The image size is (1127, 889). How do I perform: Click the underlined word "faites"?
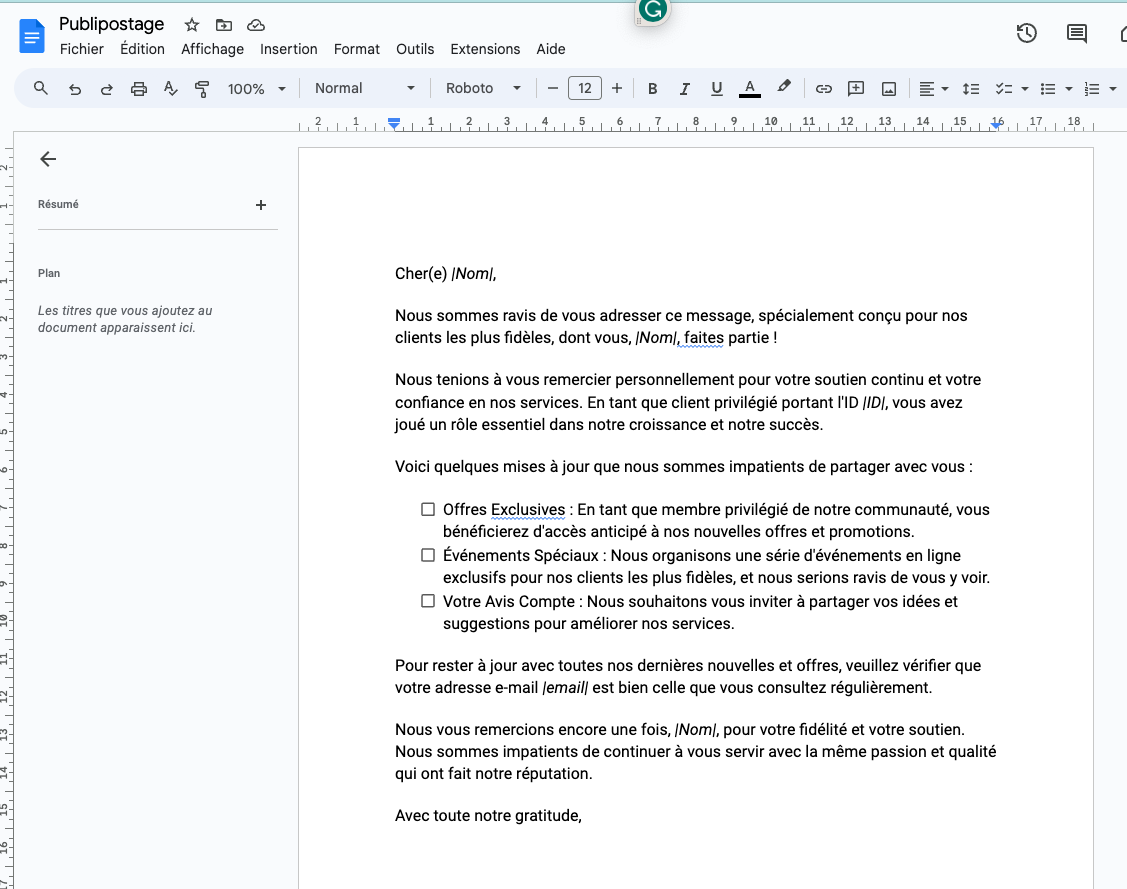point(704,338)
